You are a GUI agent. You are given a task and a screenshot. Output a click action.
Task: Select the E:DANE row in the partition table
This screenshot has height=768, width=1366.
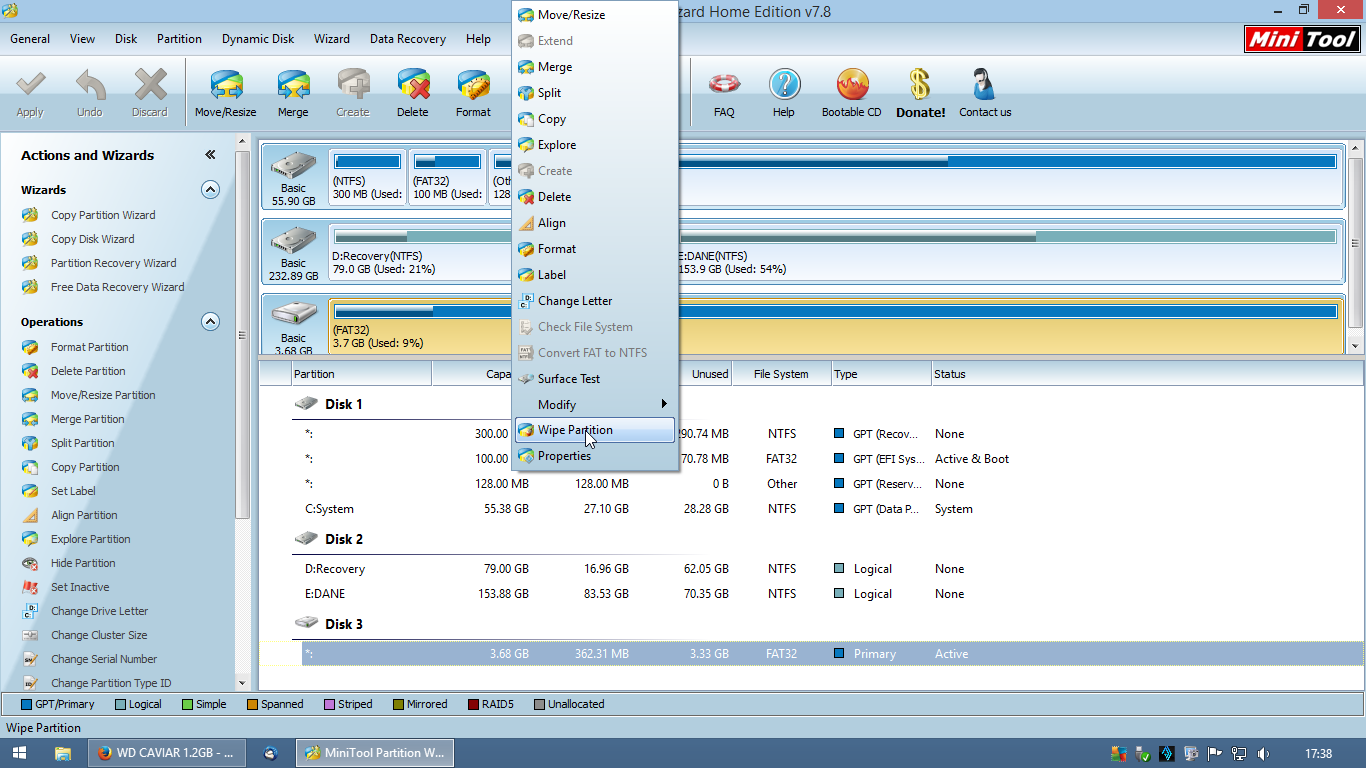pos(832,594)
